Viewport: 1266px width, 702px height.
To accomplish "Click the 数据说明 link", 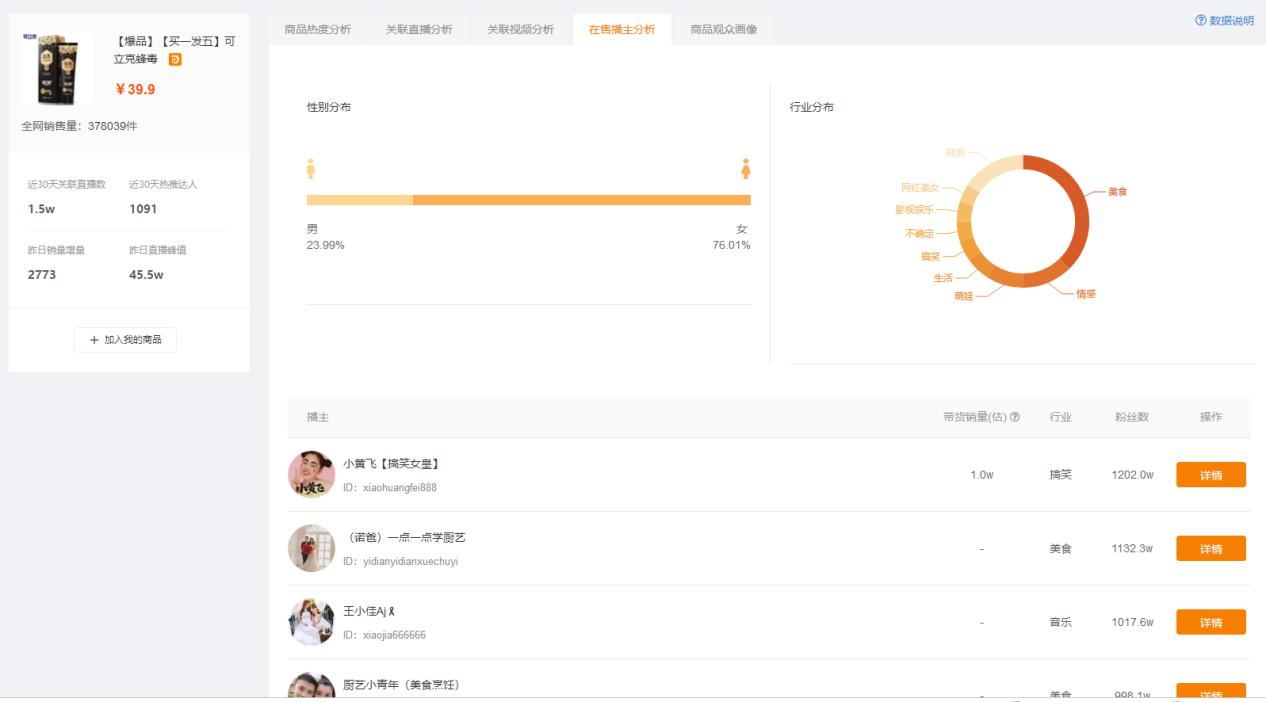I will 1234,18.
